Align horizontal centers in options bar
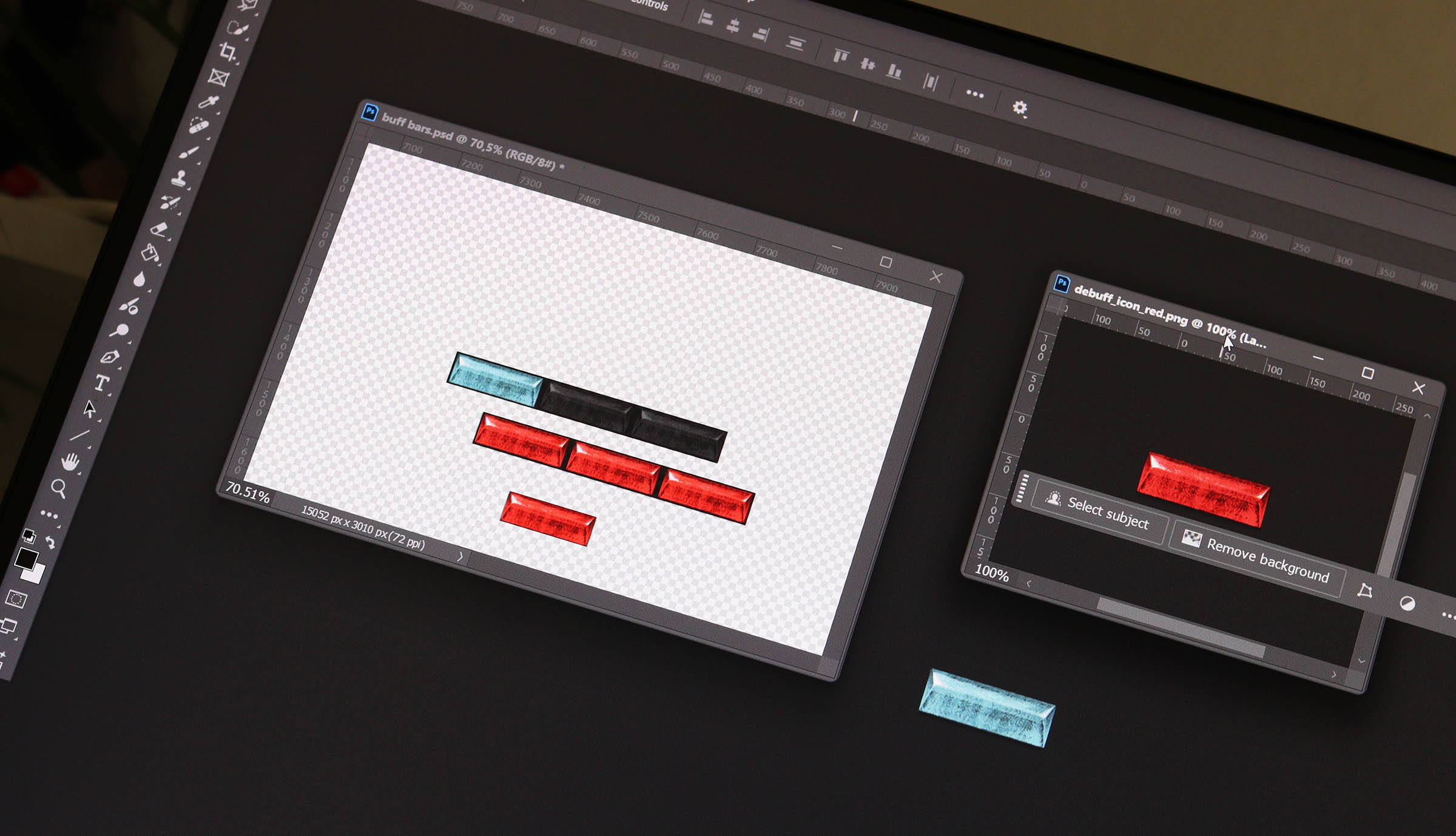This screenshot has height=836, width=1456. (733, 26)
